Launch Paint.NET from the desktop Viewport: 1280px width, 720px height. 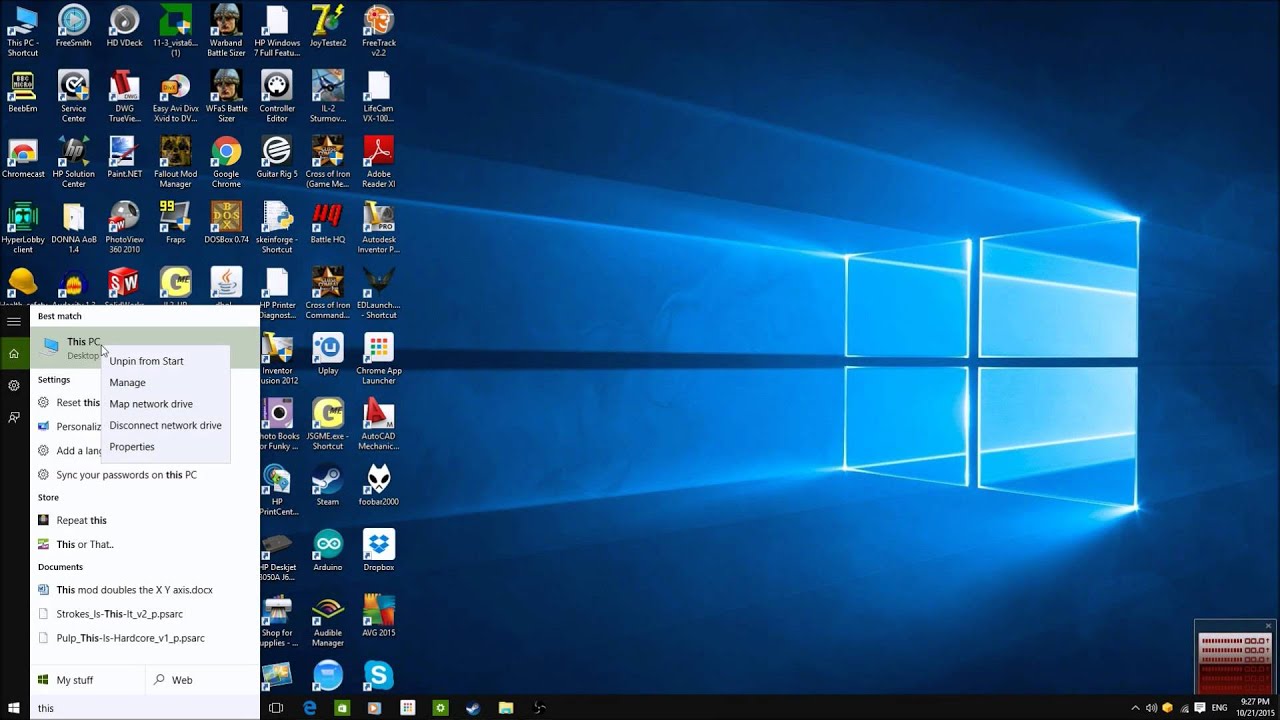(x=124, y=158)
